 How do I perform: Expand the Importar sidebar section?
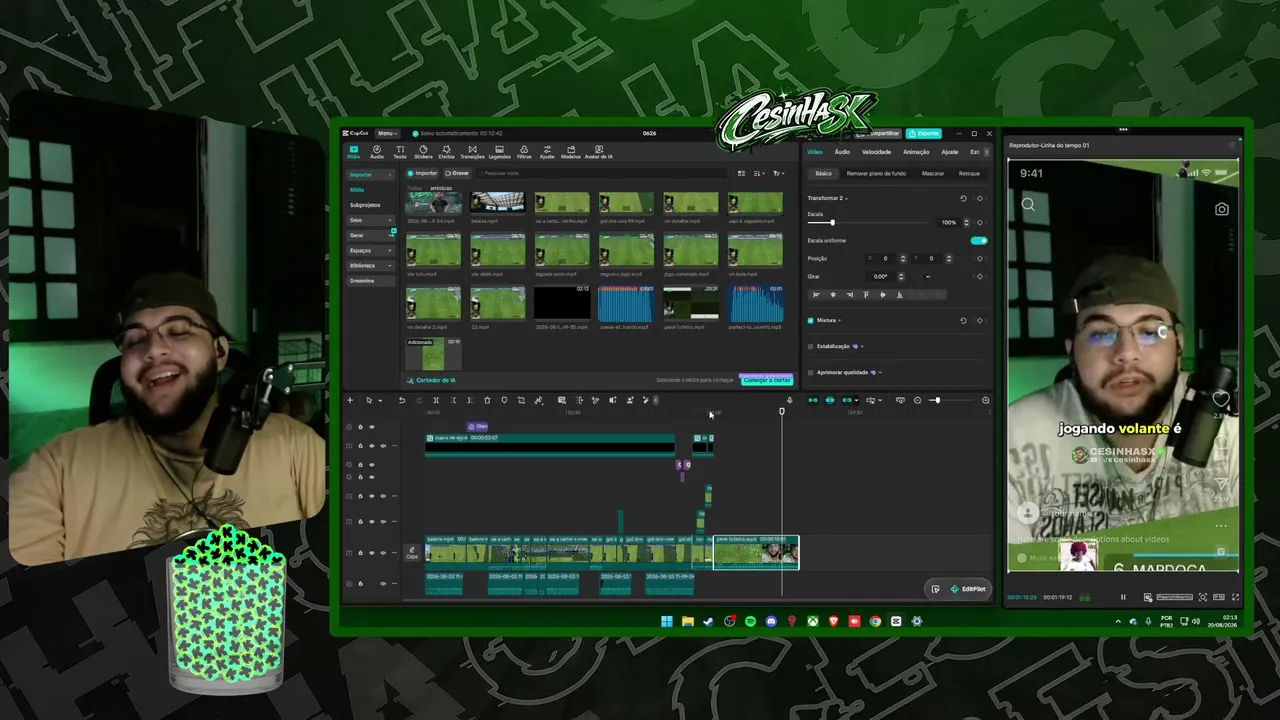click(371, 174)
